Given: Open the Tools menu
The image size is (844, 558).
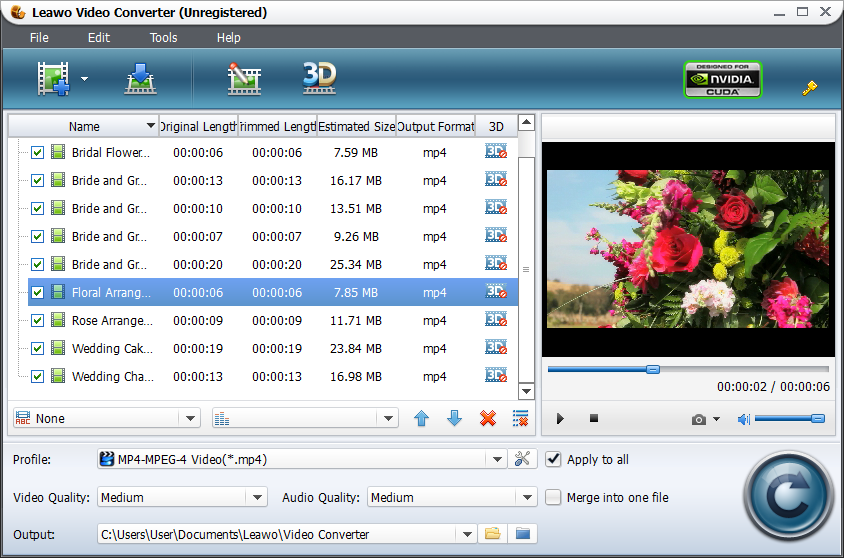Looking at the screenshot, I should point(164,38).
